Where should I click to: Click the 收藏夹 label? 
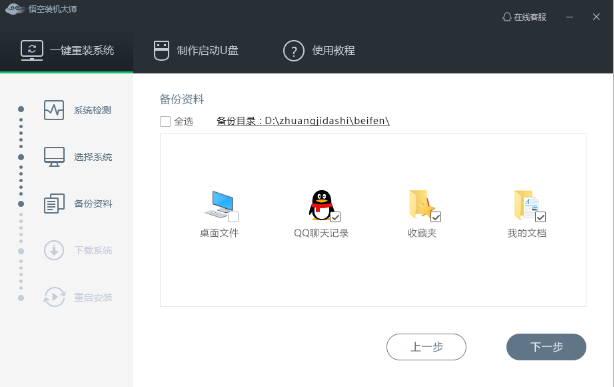pyautogui.click(x=422, y=233)
